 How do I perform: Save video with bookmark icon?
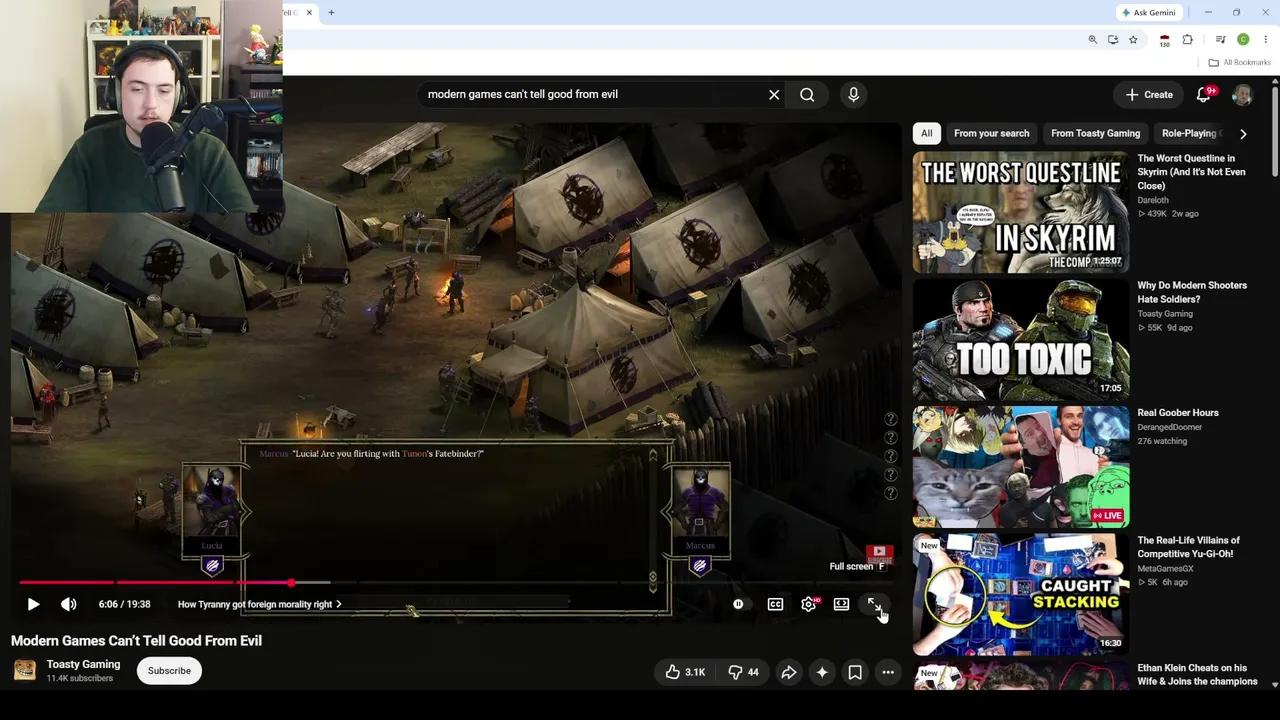(855, 672)
